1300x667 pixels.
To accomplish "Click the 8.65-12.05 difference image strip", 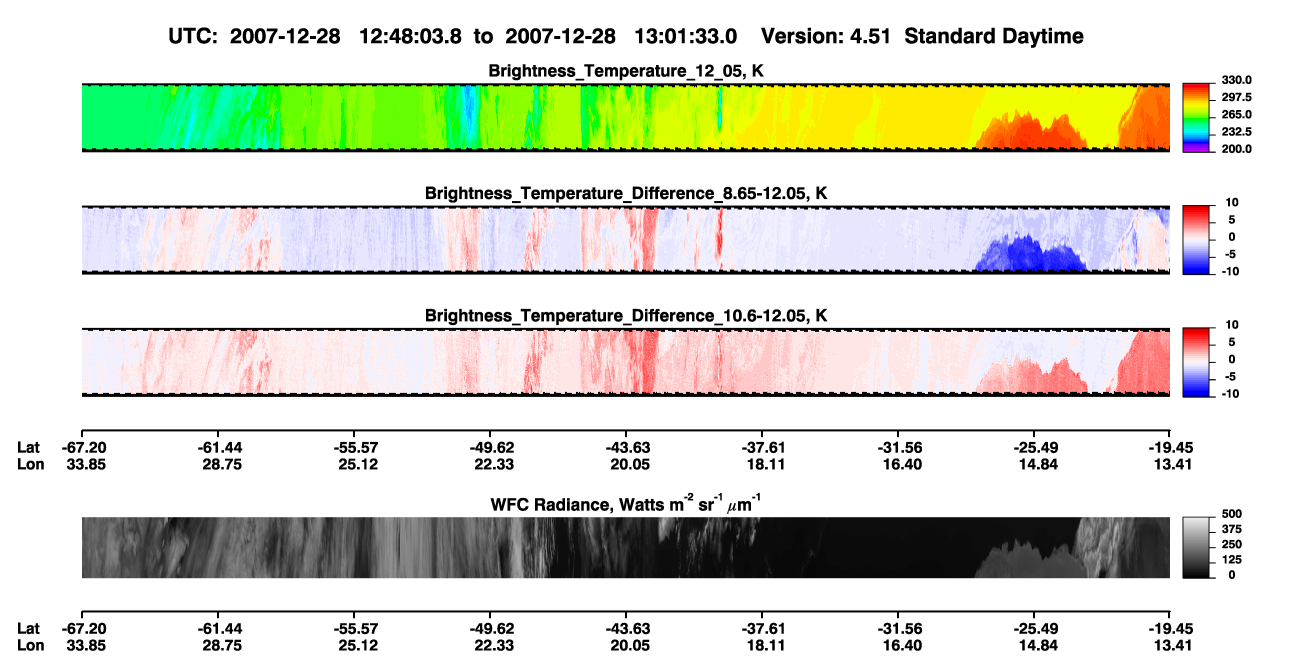I will coord(625,239).
